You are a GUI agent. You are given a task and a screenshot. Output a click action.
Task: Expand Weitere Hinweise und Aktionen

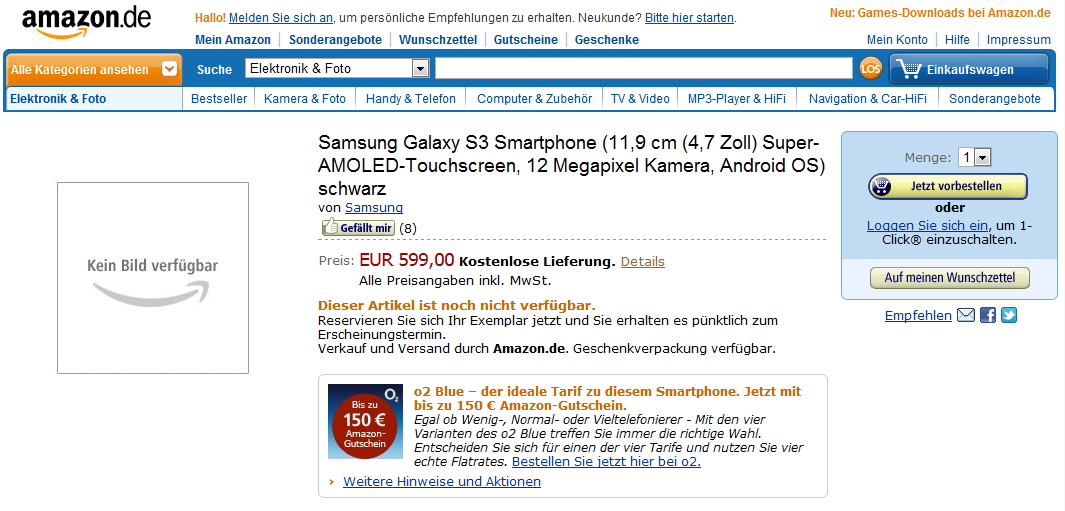442,482
